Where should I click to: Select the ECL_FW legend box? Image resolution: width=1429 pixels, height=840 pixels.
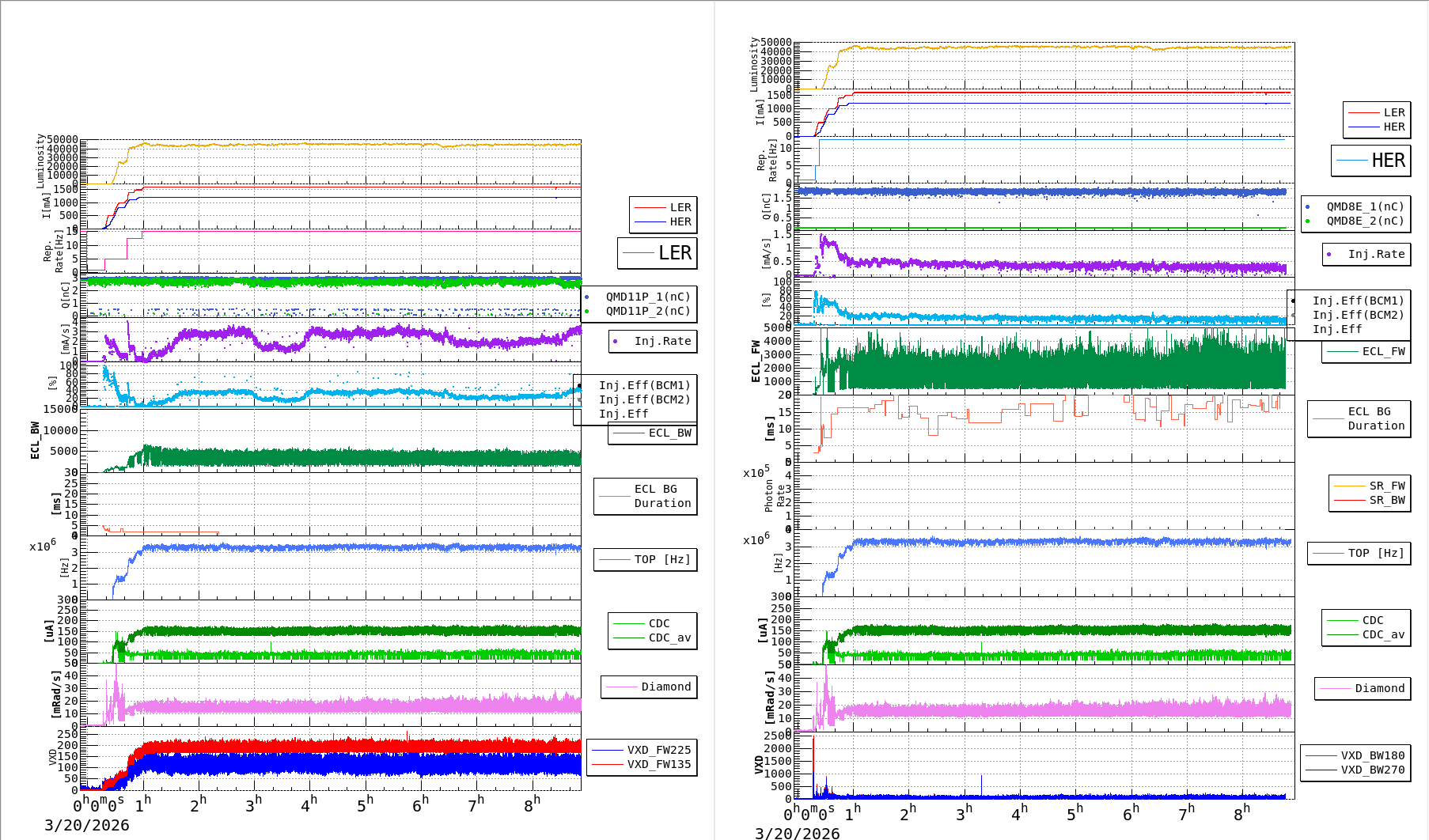click(1366, 351)
